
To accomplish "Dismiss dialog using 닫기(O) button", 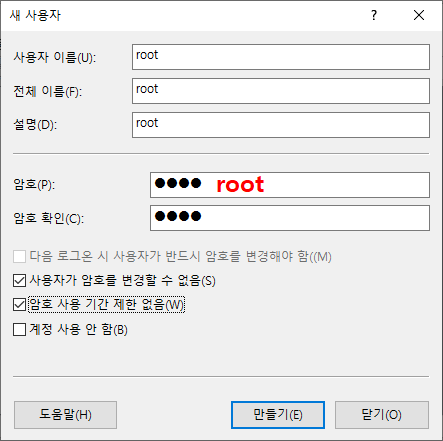I will coord(382,415).
